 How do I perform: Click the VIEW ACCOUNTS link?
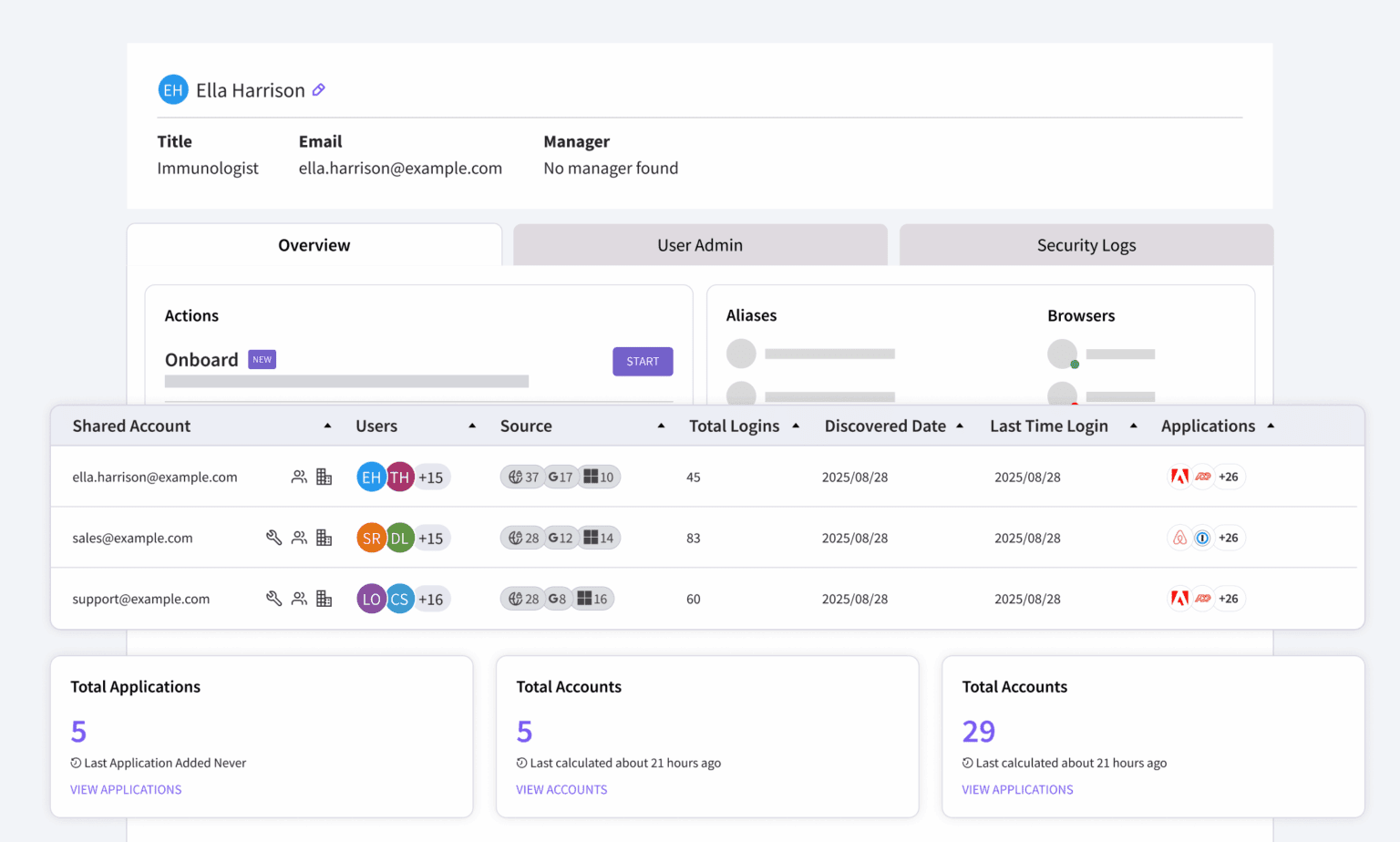[x=561, y=789]
